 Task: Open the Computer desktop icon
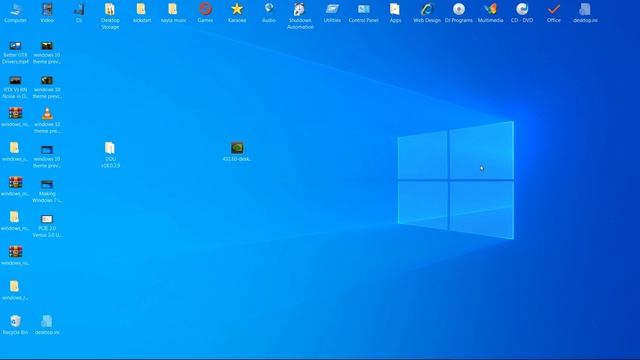tap(16, 12)
